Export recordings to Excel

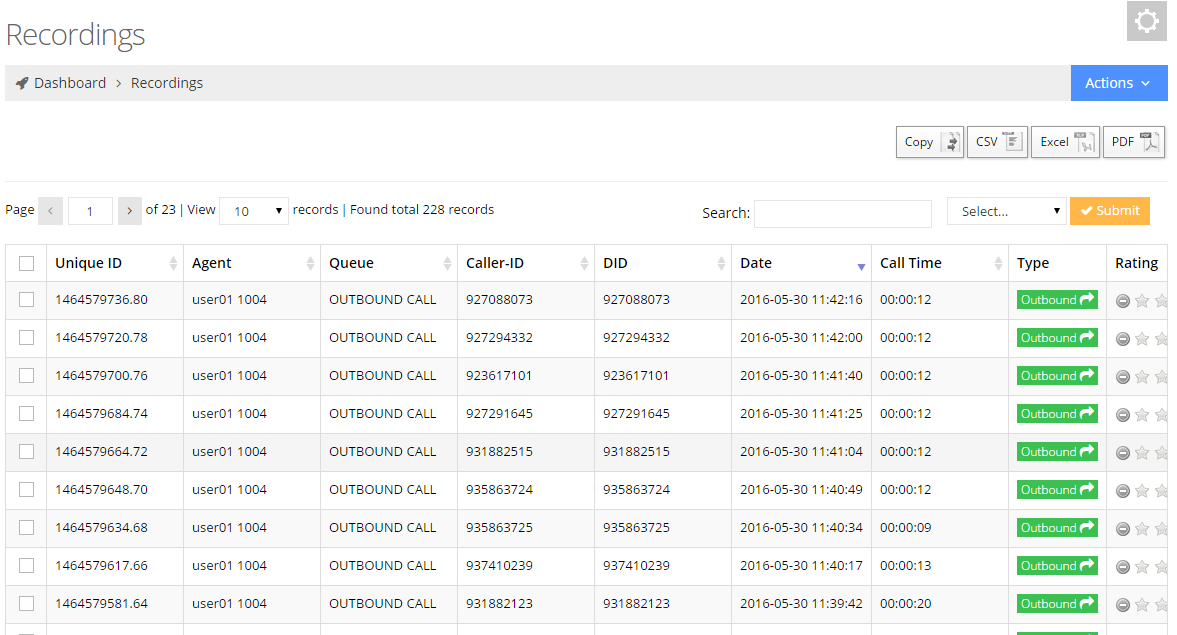pos(1065,142)
